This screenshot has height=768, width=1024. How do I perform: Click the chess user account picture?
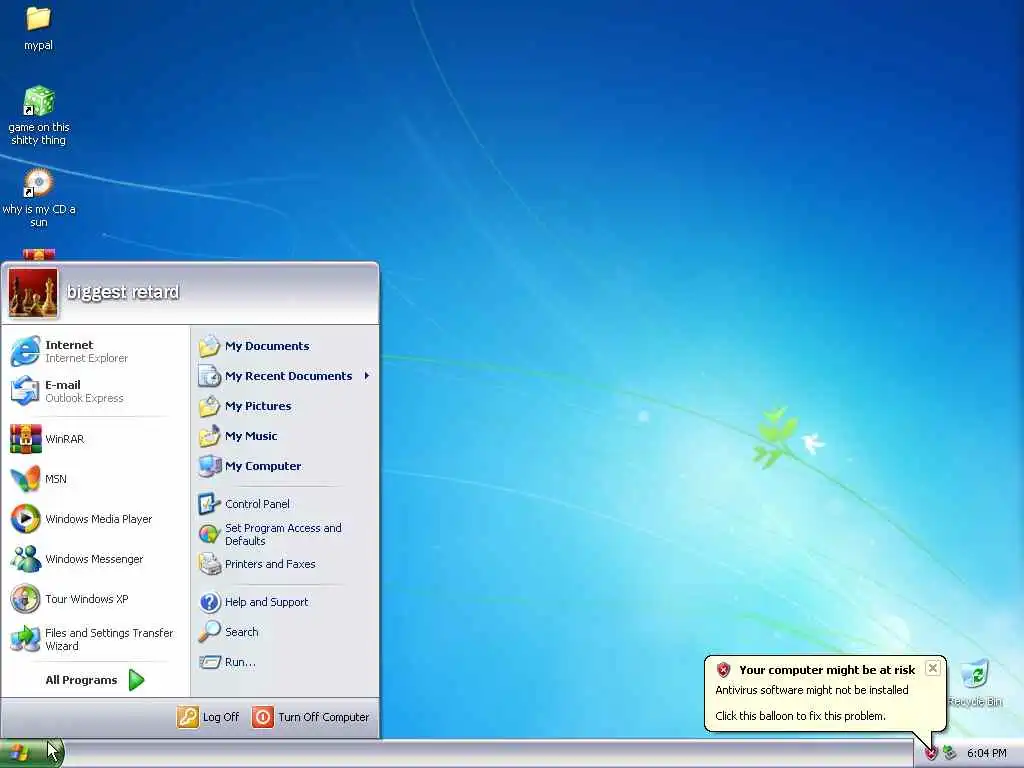(x=33, y=293)
